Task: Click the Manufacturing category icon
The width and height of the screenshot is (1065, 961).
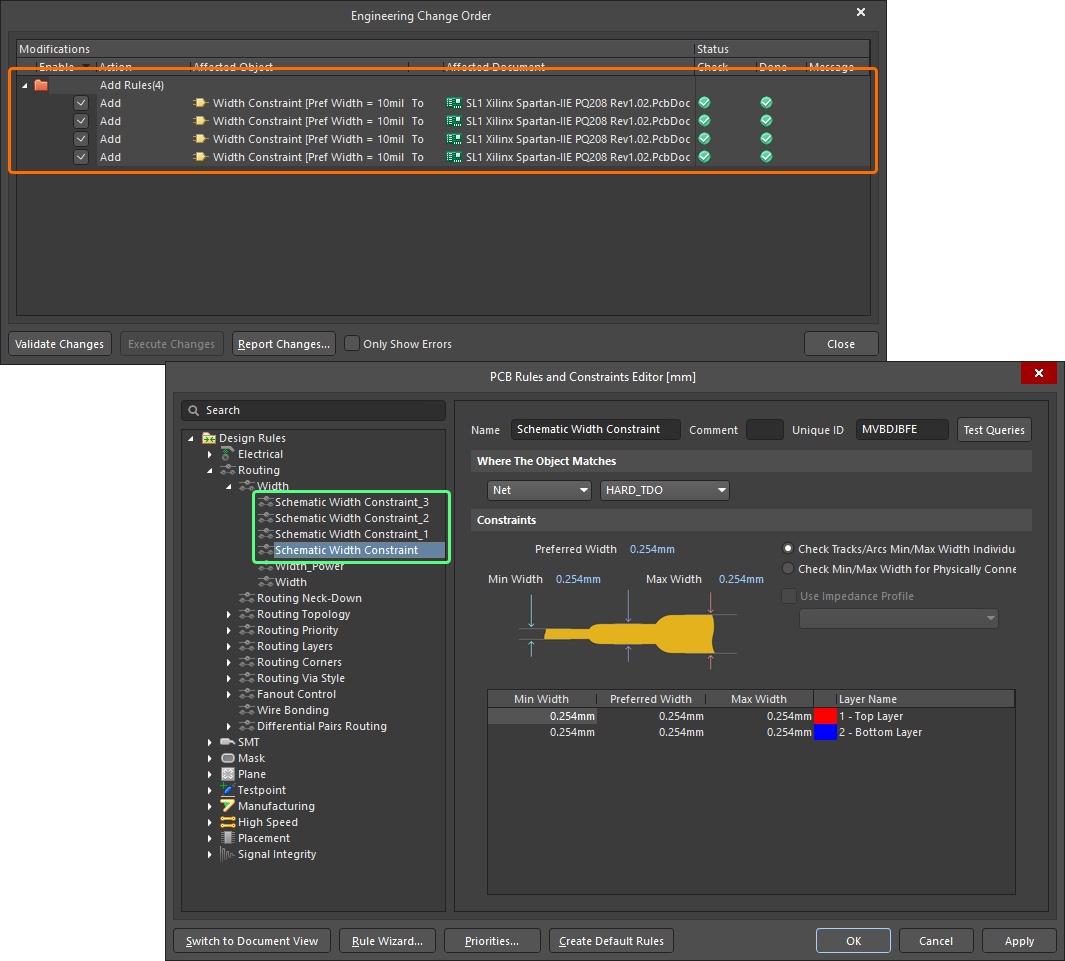Action: [x=228, y=806]
